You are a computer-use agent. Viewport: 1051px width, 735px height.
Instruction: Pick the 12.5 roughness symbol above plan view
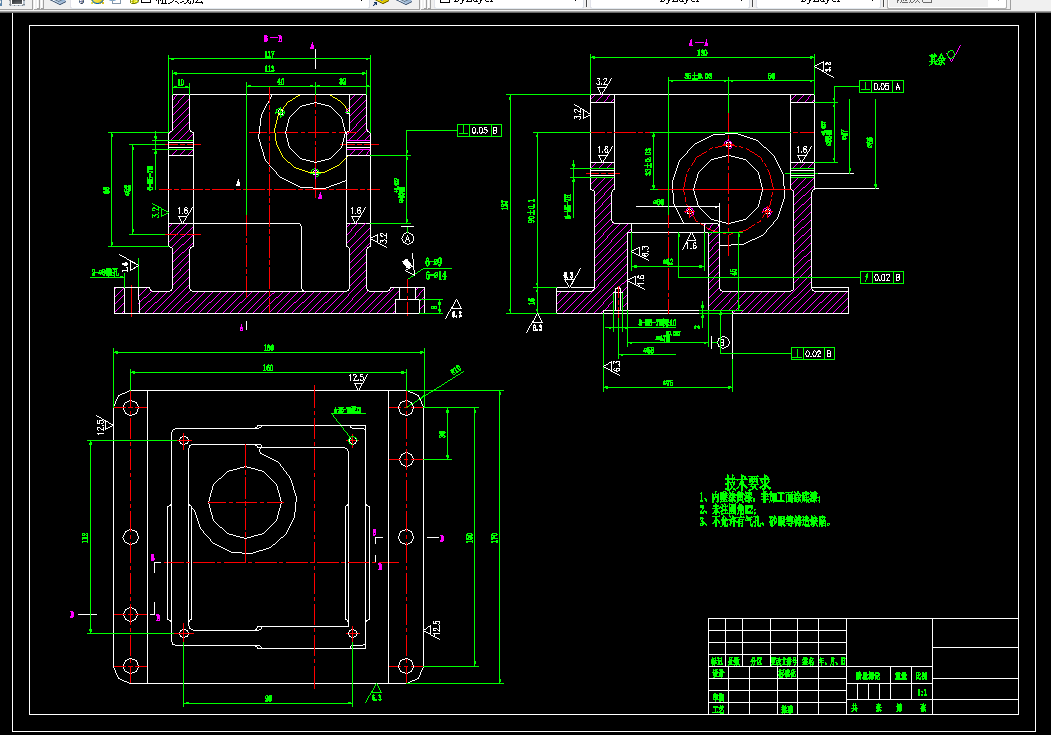pos(357,382)
